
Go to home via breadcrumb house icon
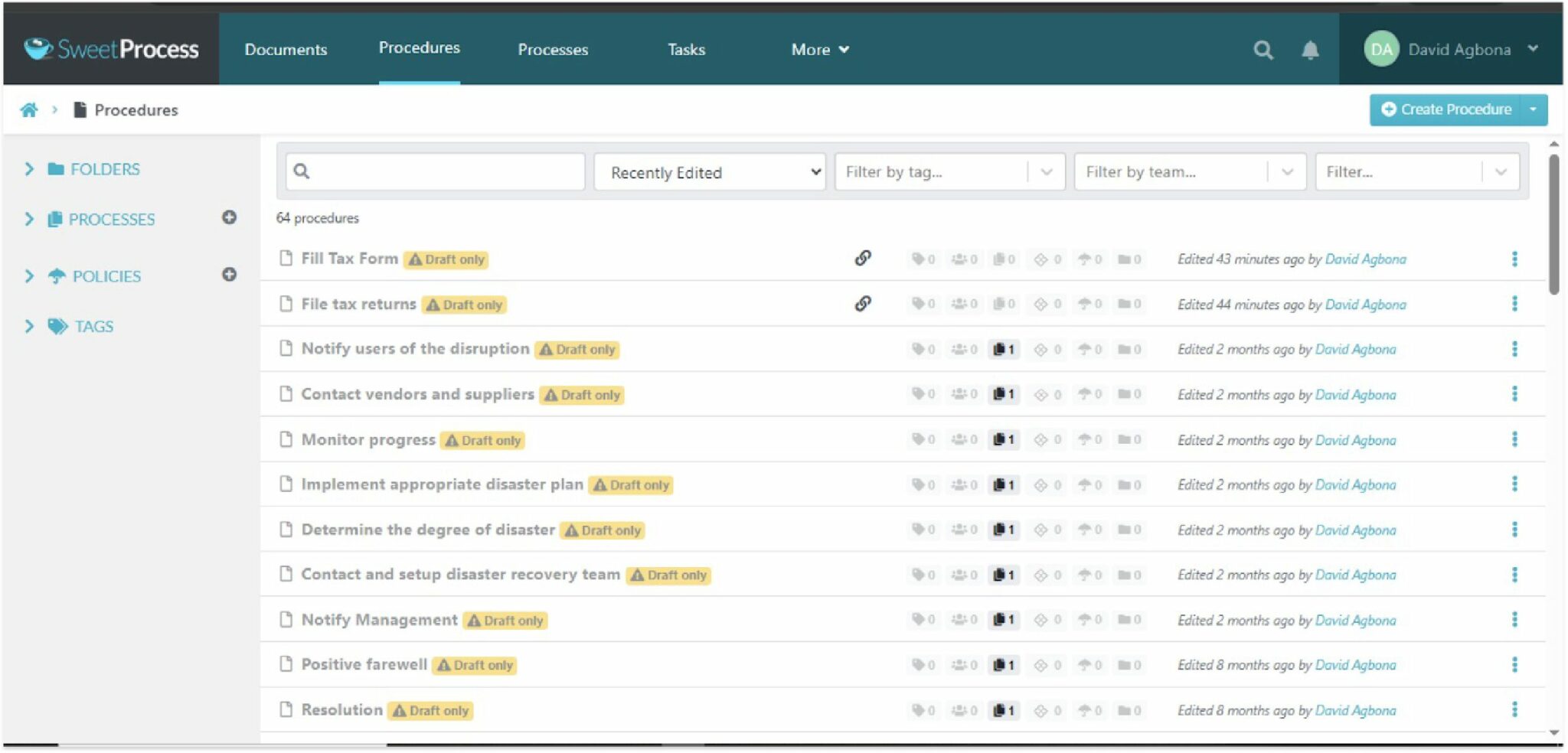pyautogui.click(x=29, y=110)
